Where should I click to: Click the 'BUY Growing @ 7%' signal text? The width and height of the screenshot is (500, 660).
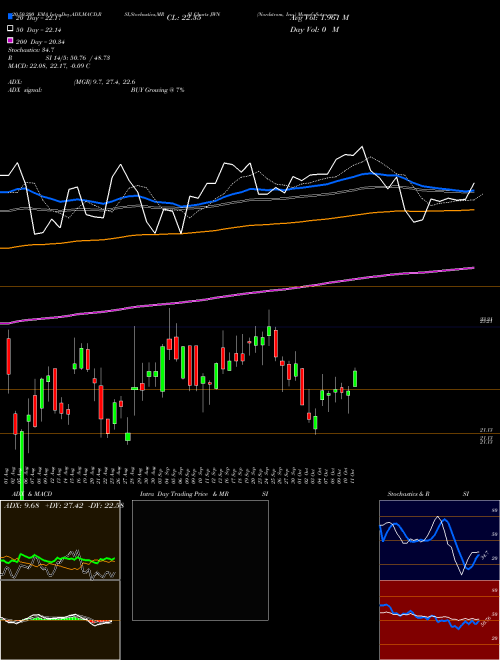(x=157, y=90)
